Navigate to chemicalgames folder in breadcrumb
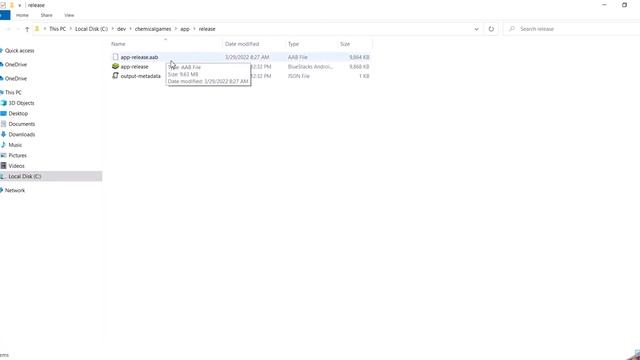 [153, 29]
